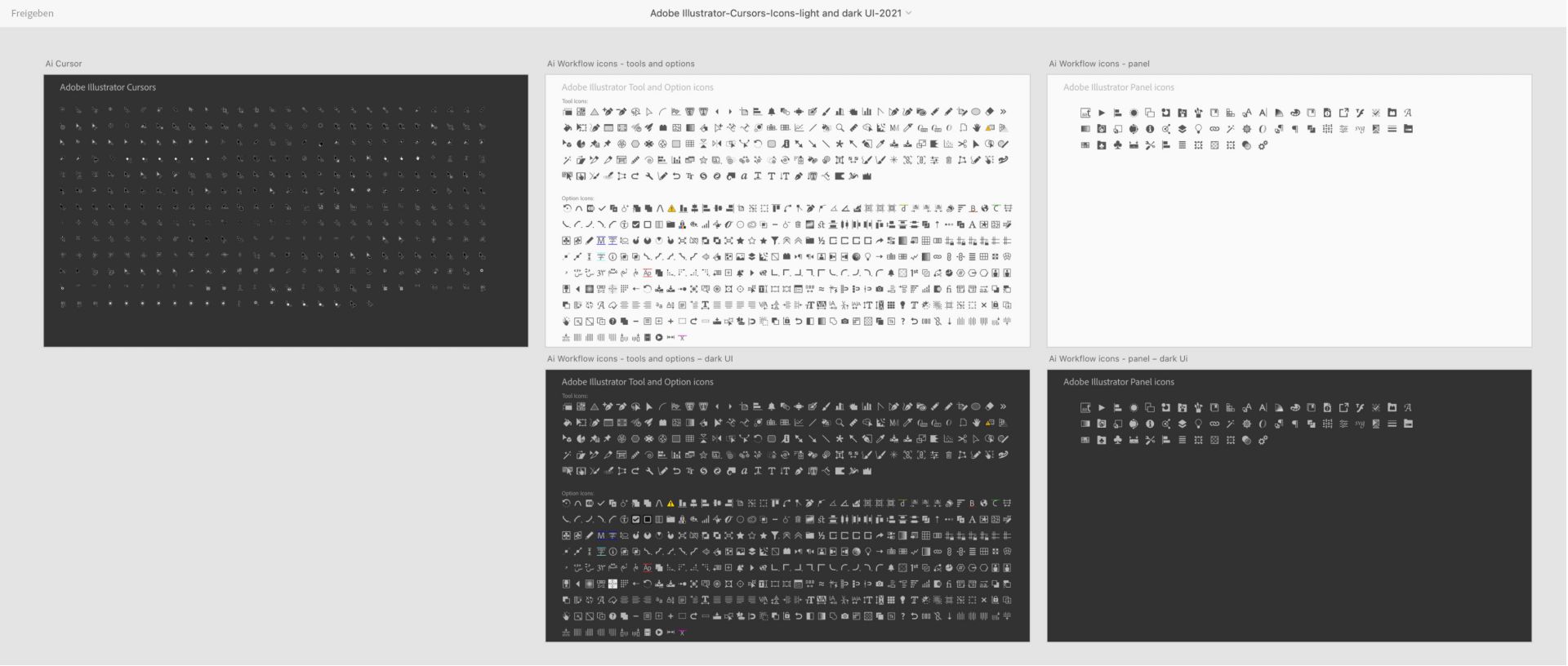Click the club Symbols icon in light Panel icons
The height and width of the screenshot is (666, 1568).
[1118, 145]
